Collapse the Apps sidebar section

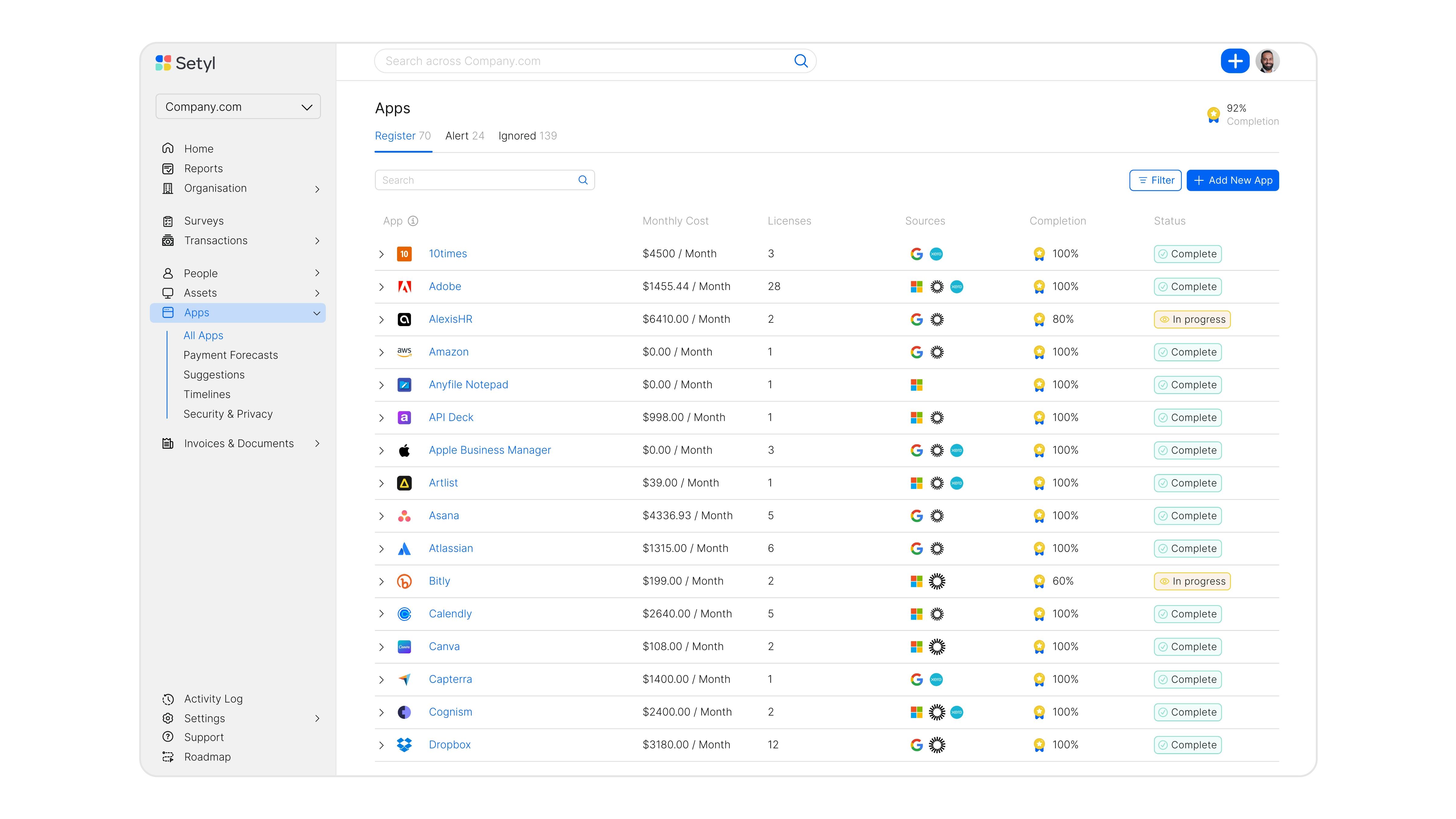pos(316,313)
